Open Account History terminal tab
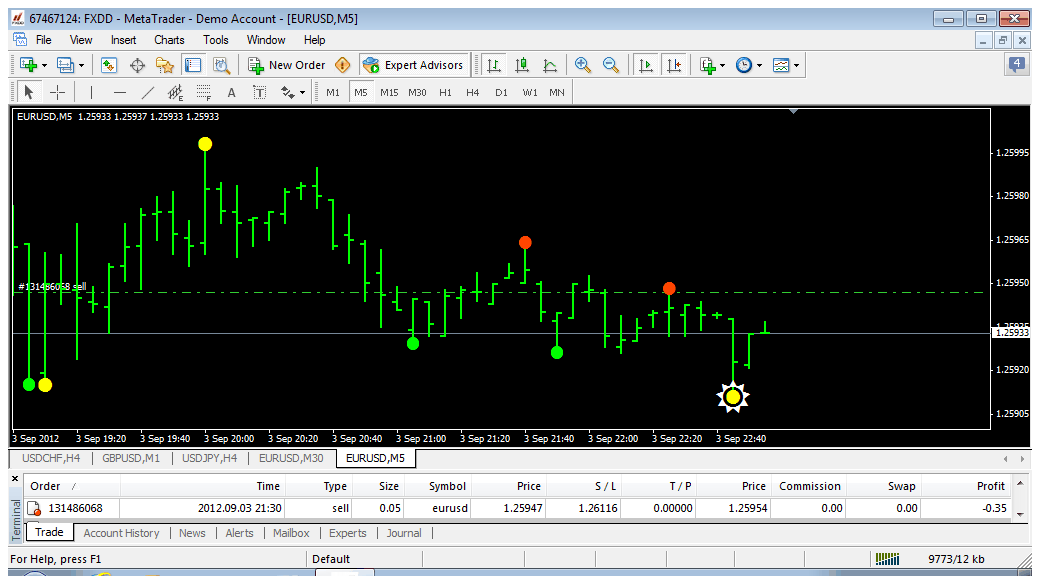Viewport: 1040px width, 576px height. click(x=121, y=533)
